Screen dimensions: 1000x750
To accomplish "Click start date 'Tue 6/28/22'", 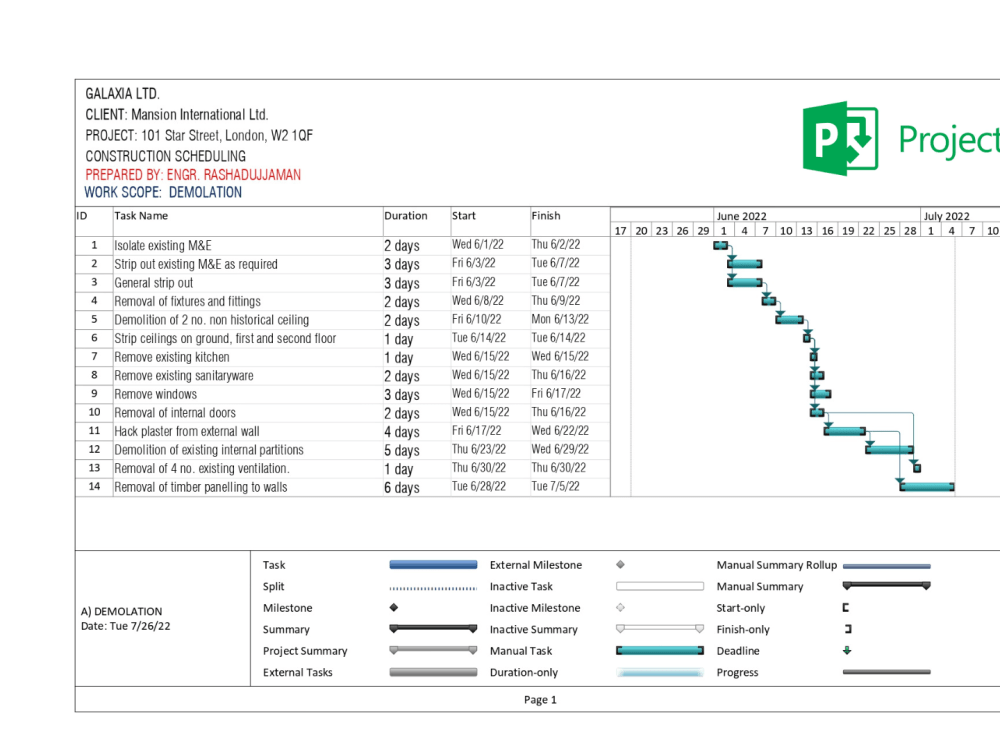I will (x=479, y=487).
